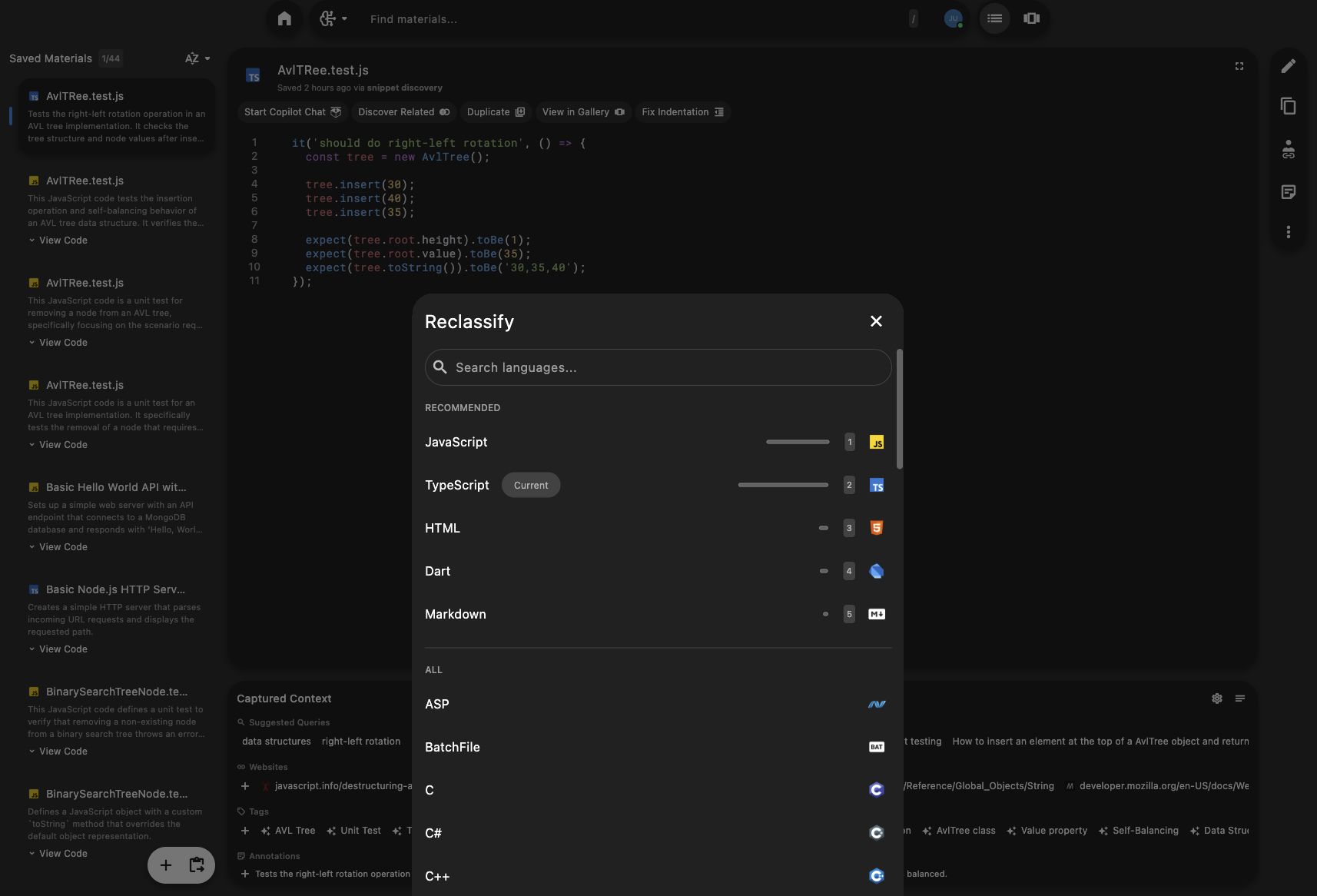Click the Search languages field

coord(658,367)
